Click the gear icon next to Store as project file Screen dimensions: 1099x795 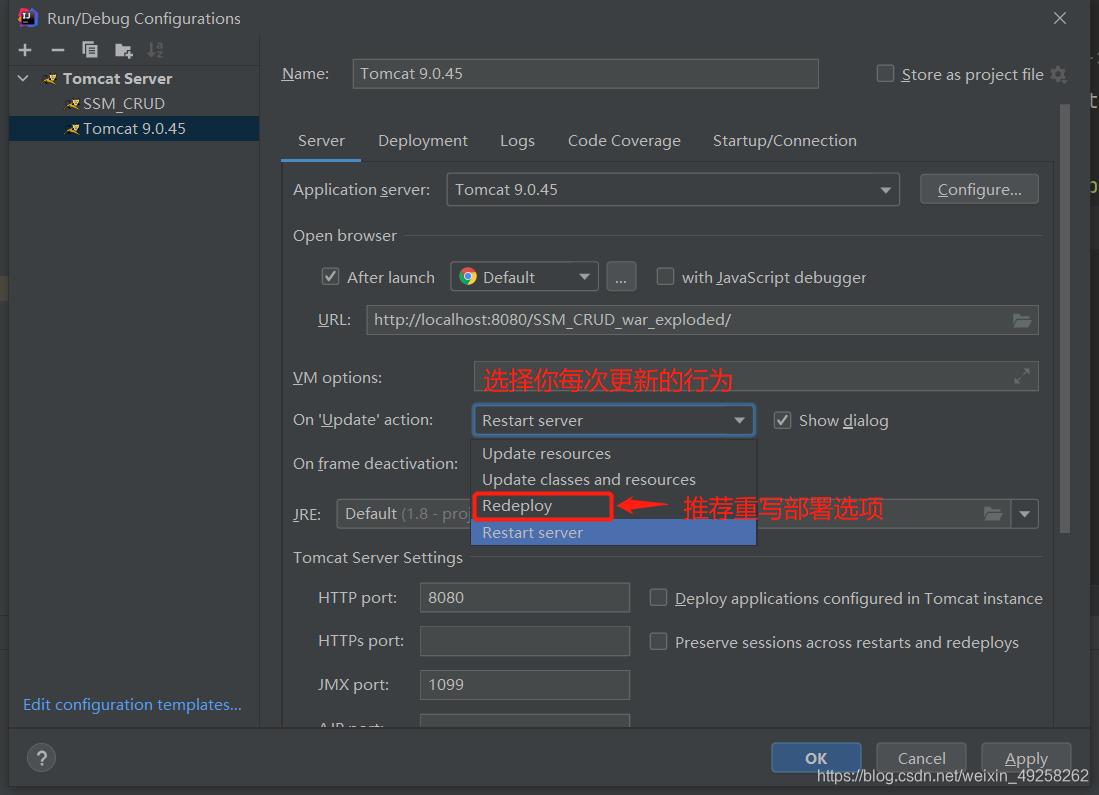tap(1059, 74)
